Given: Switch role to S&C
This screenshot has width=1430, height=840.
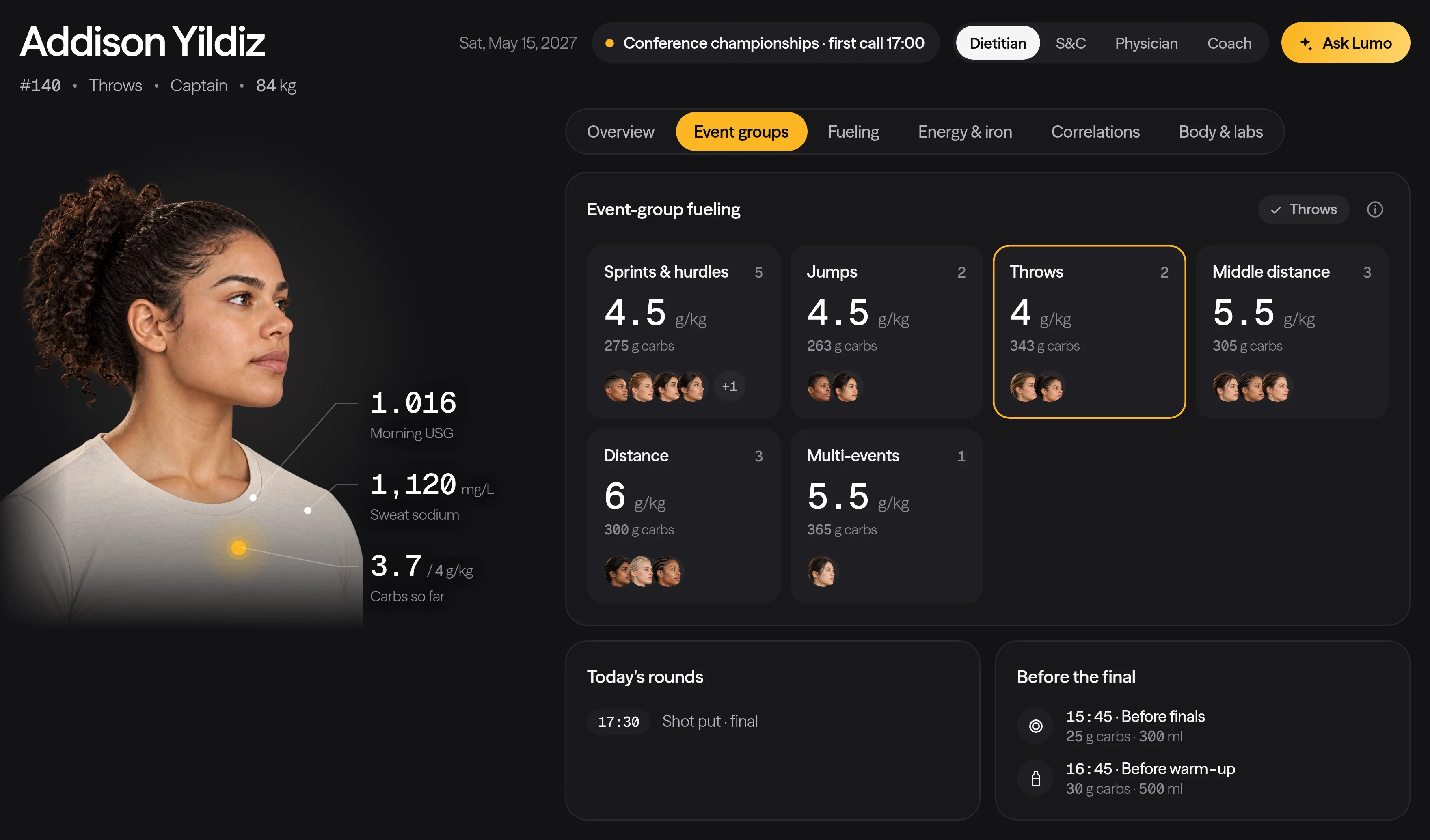Looking at the screenshot, I should click(x=1070, y=43).
